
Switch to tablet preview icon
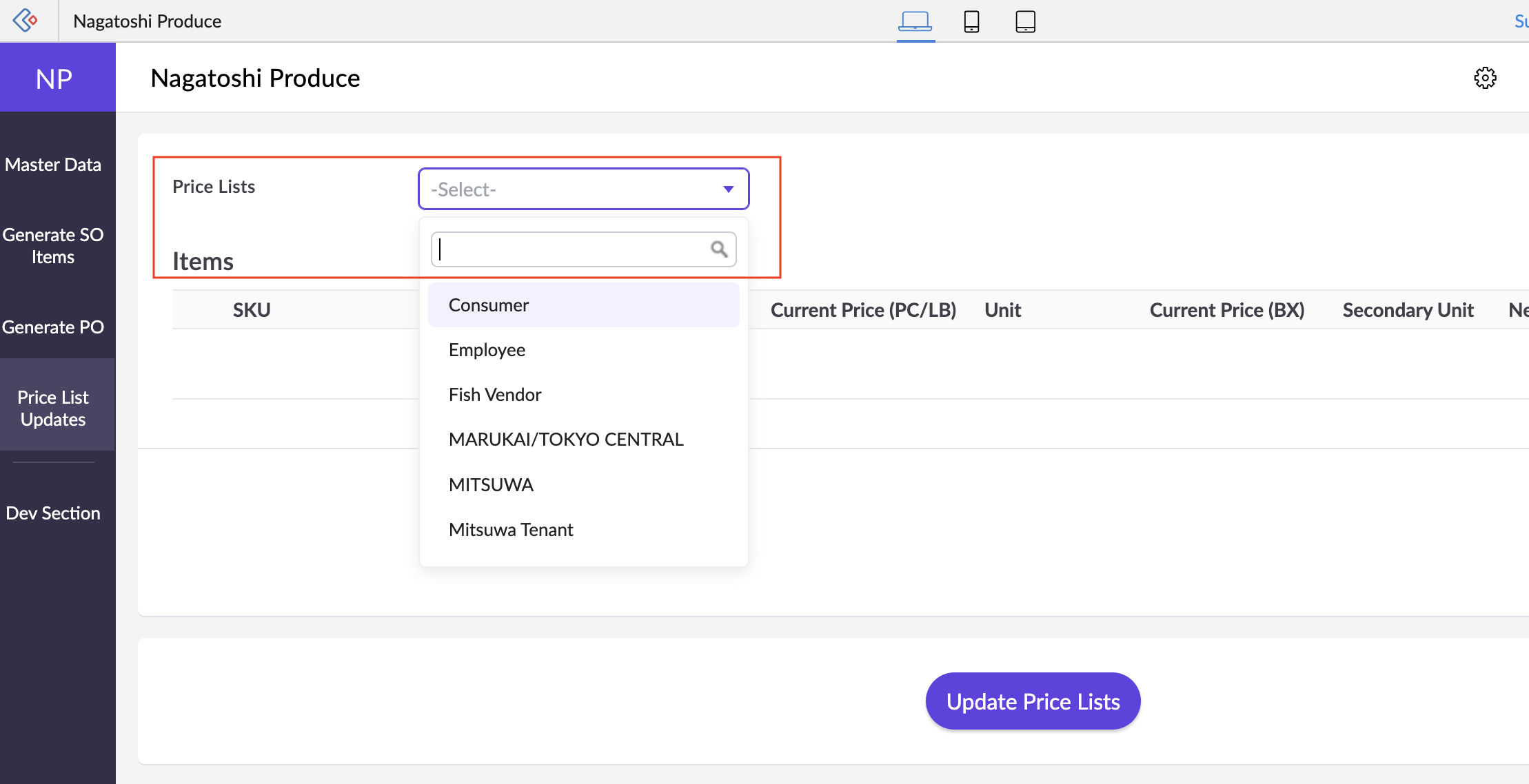[x=1025, y=21]
